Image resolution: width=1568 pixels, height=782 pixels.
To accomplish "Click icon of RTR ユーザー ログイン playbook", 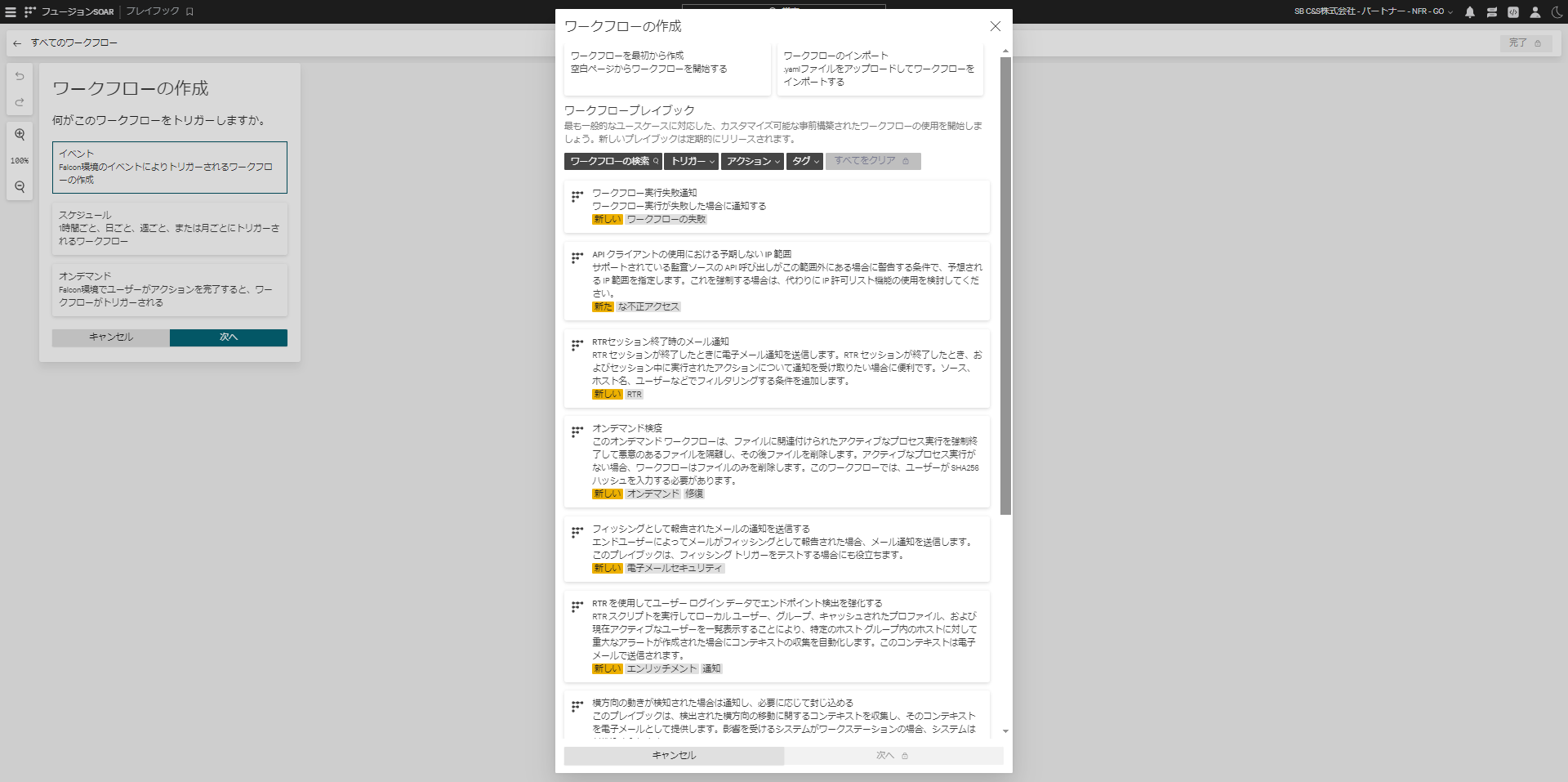I will [577, 606].
